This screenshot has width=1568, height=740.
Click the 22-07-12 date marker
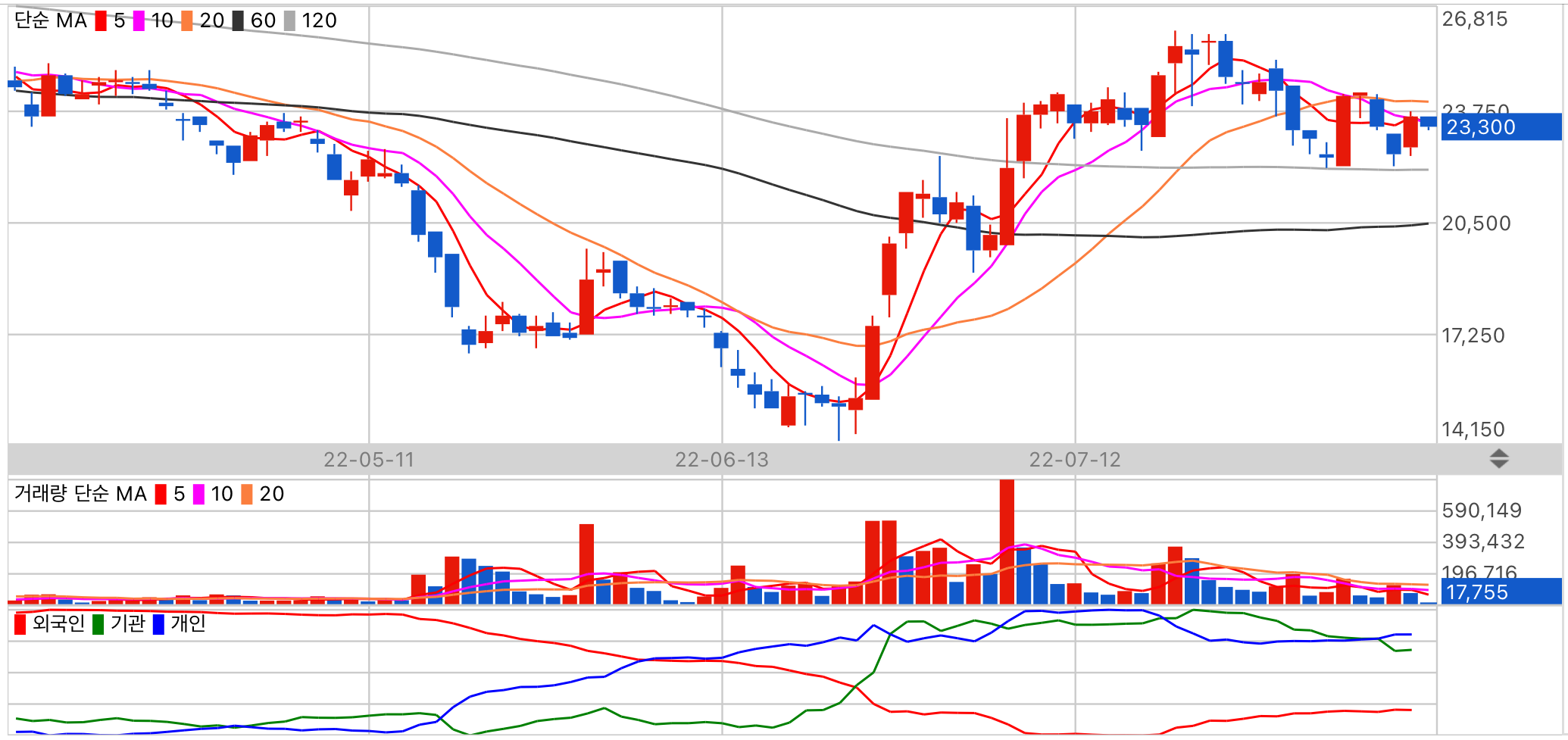1075,460
